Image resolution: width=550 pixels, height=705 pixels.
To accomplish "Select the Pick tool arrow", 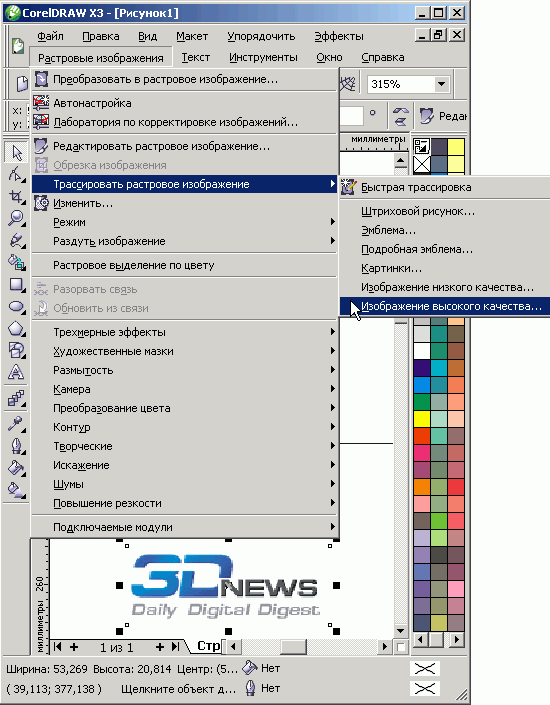I will 16,153.
